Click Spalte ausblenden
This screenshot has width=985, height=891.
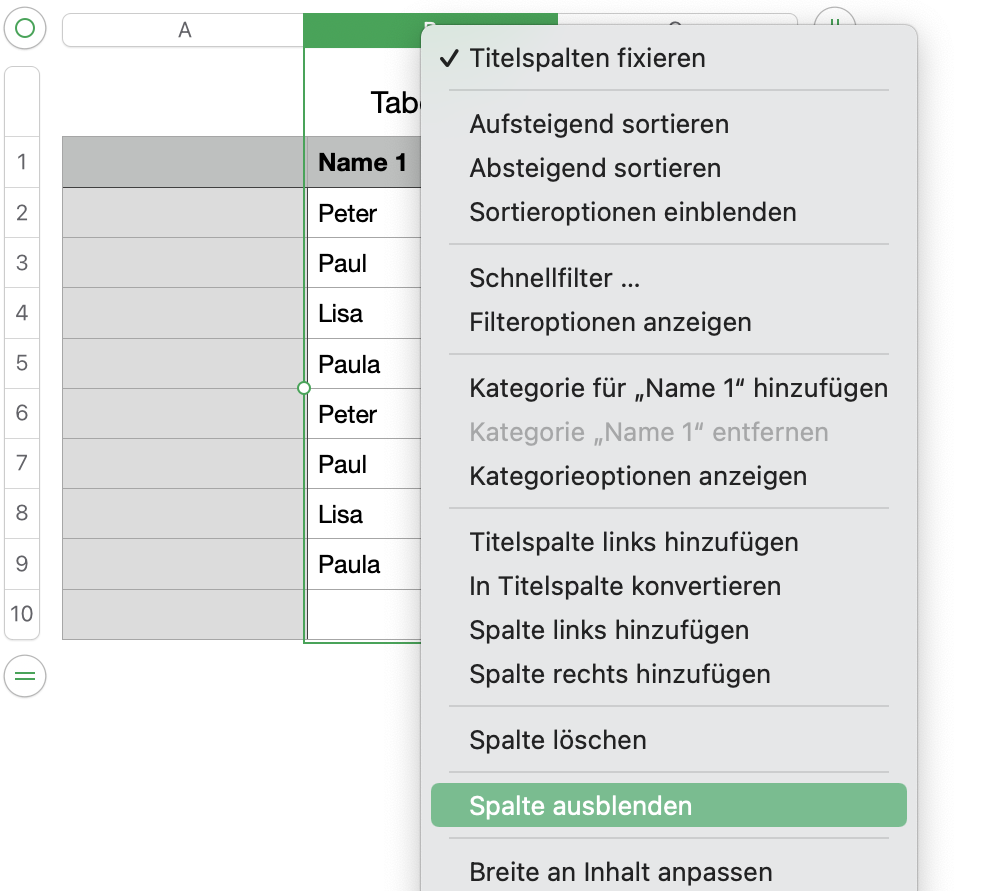pyautogui.click(x=581, y=806)
